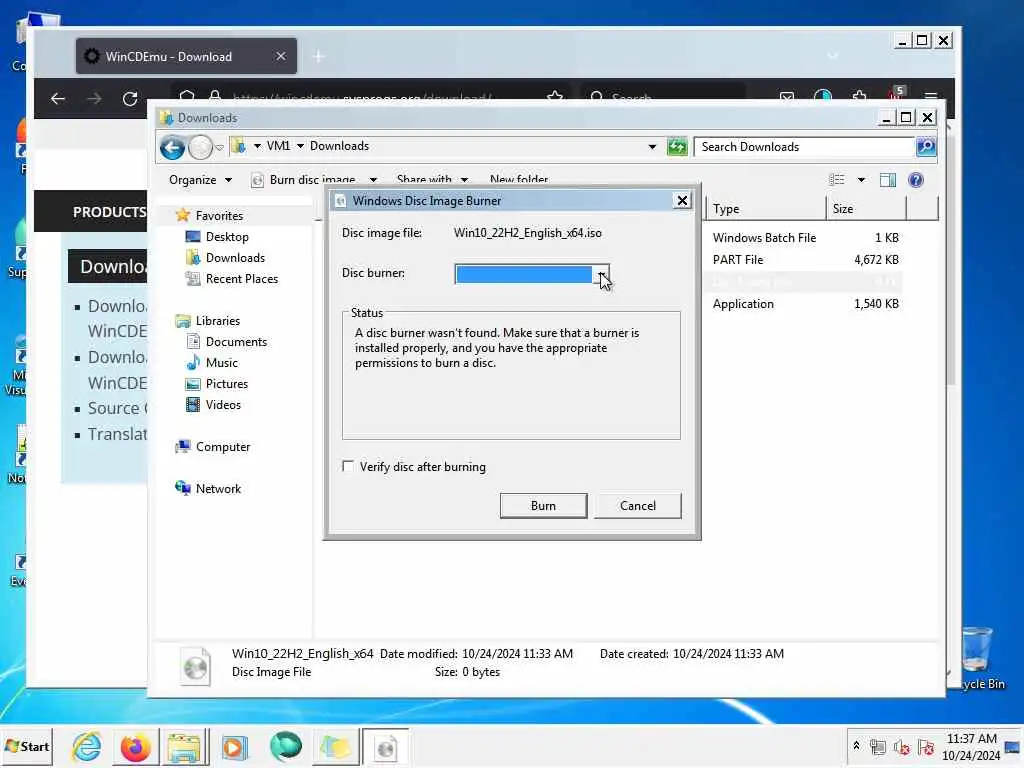Open view options dropdown arrow
This screenshot has height=768, width=1024.
point(861,180)
